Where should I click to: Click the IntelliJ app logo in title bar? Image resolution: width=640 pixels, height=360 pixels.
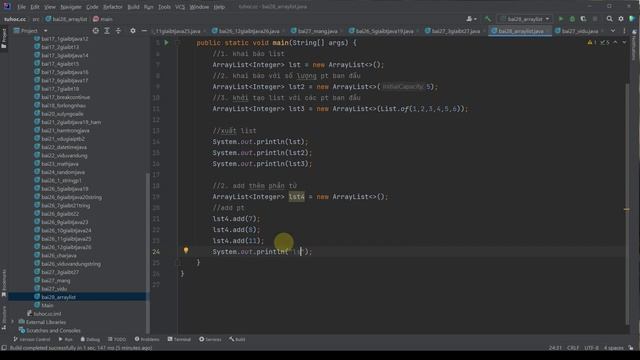[7, 6]
